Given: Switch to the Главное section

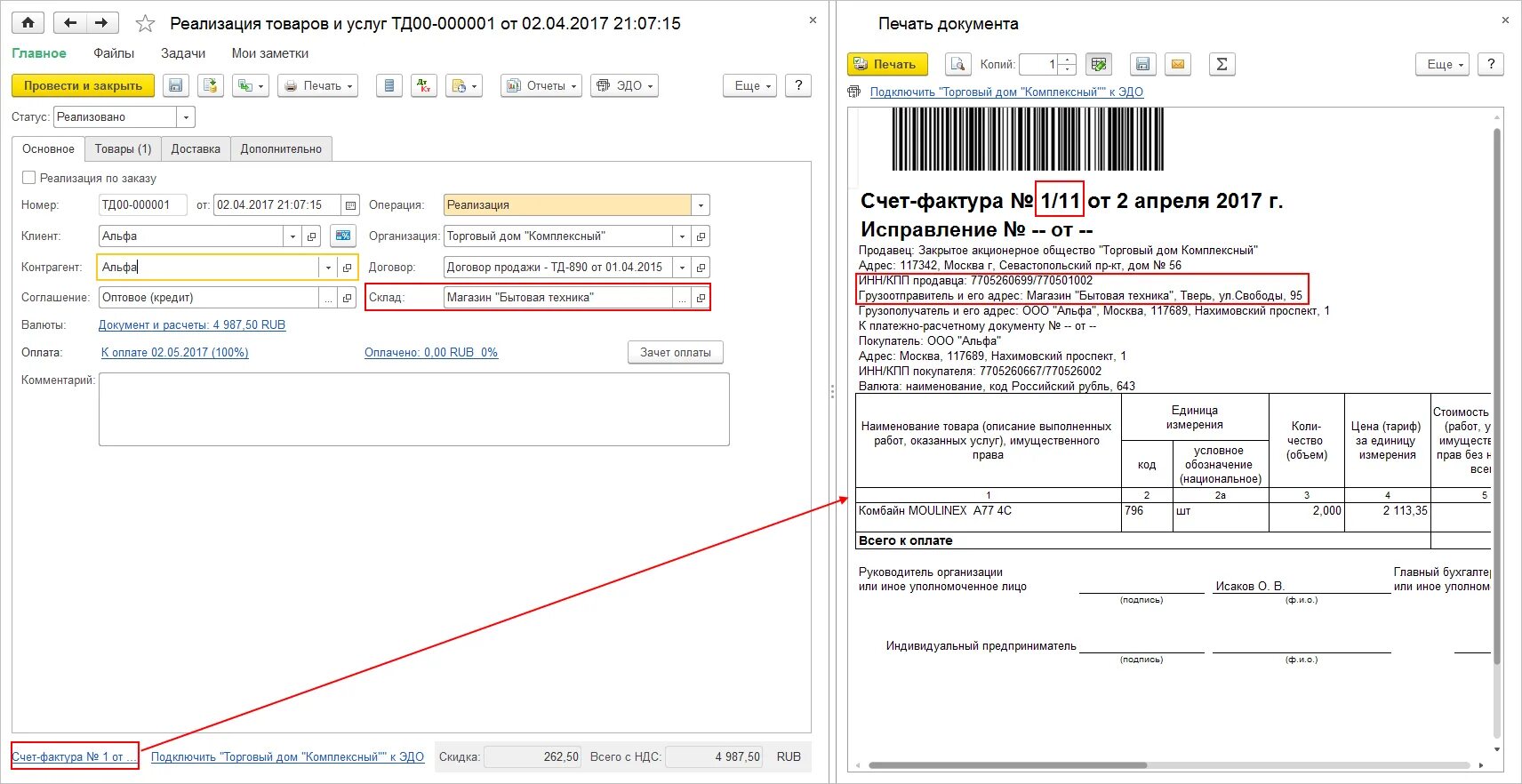Looking at the screenshot, I should 39,53.
